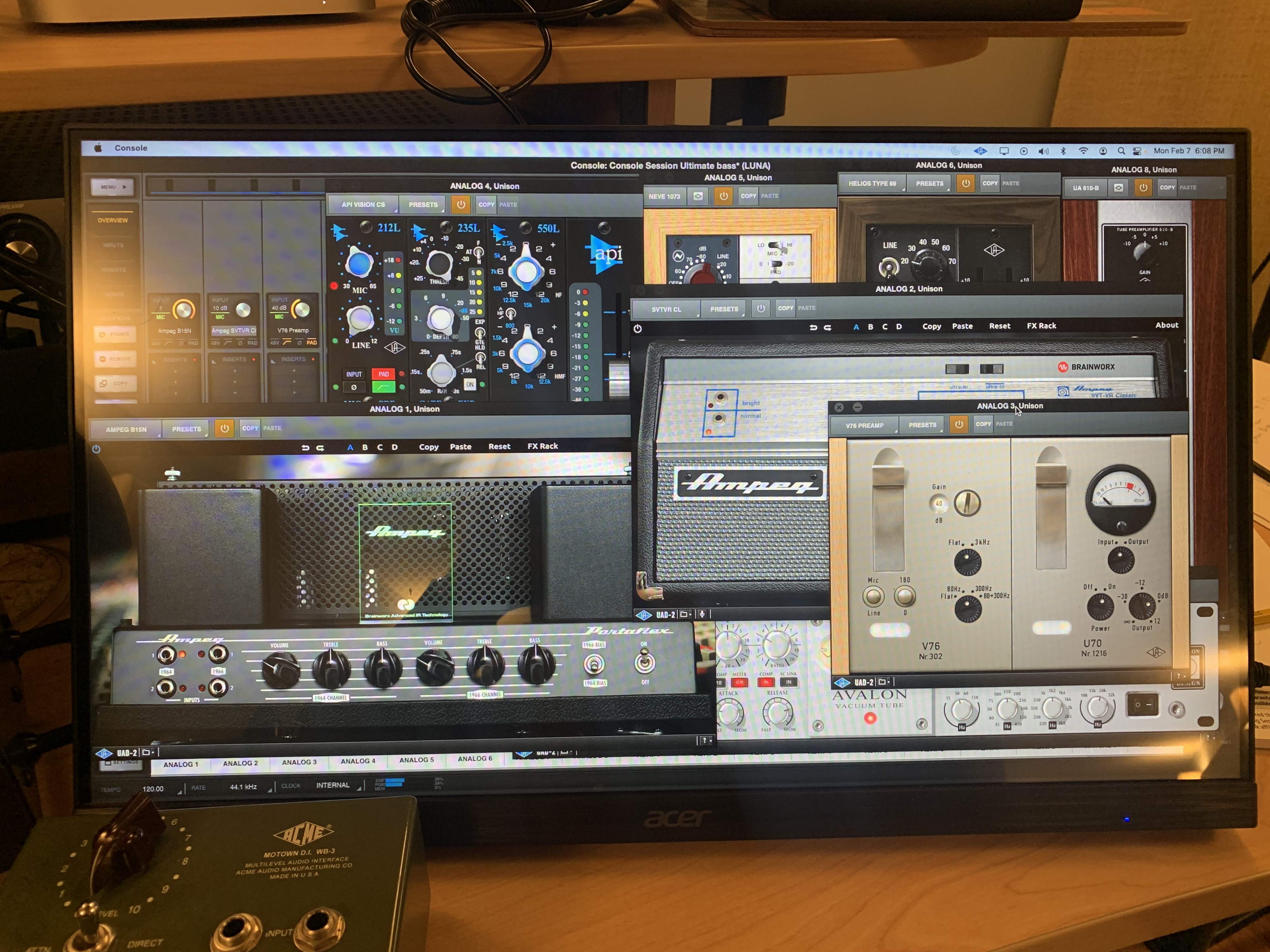This screenshot has width=1270, height=952.
Task: Open FX Rack in the SVT-VR Classic toolbar
Action: pyautogui.click(x=1042, y=326)
